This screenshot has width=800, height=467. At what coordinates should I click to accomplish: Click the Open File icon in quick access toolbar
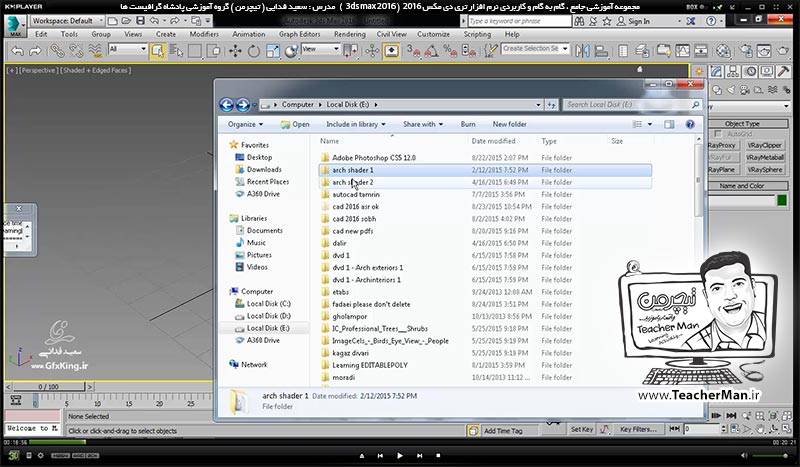126,21
